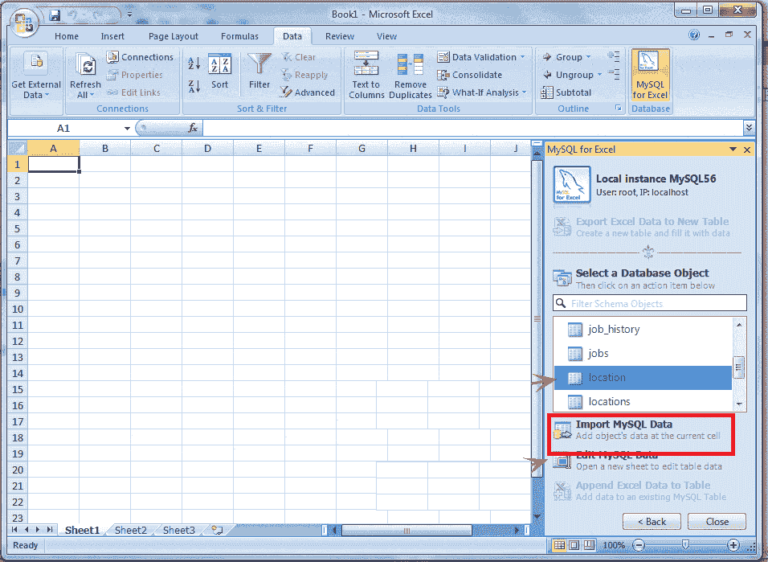This screenshot has width=768, height=562.
Task: Switch to the View tab
Action: click(386, 36)
